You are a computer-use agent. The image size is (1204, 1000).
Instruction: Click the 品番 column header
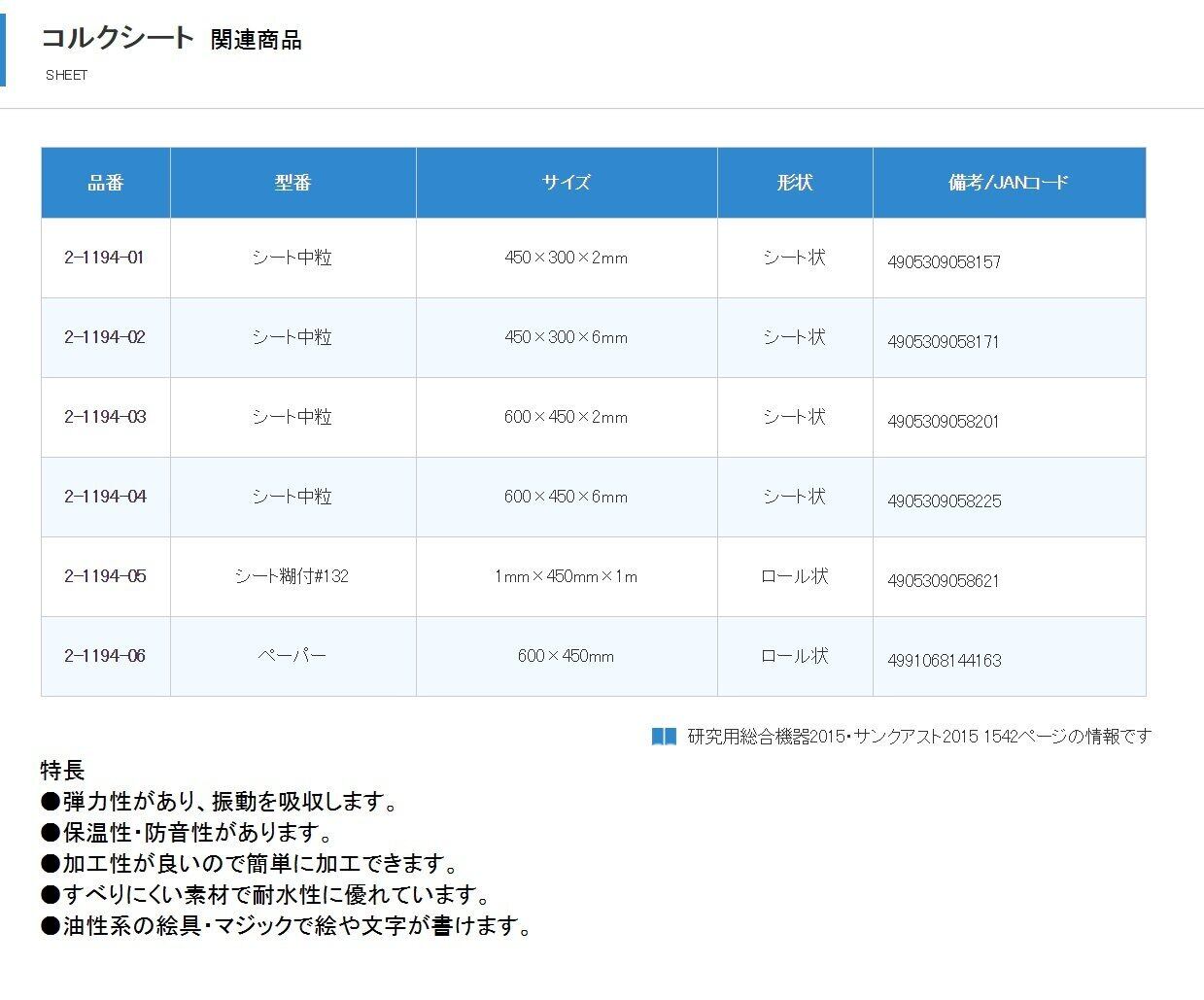coord(106,183)
